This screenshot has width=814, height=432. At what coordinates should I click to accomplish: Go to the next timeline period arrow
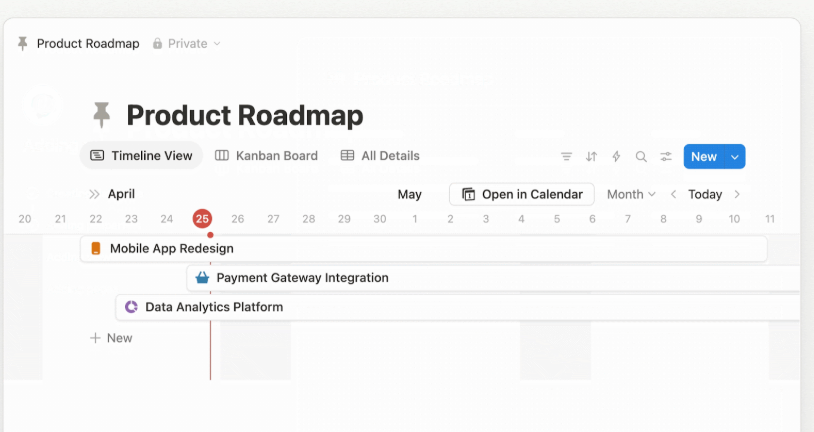(x=737, y=194)
